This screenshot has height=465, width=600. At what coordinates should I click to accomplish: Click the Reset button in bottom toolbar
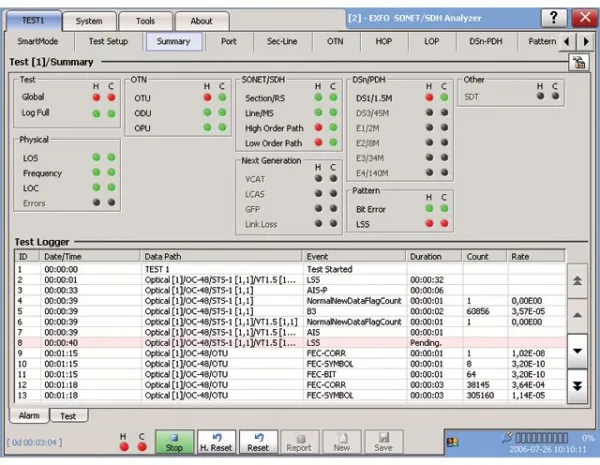point(258,441)
